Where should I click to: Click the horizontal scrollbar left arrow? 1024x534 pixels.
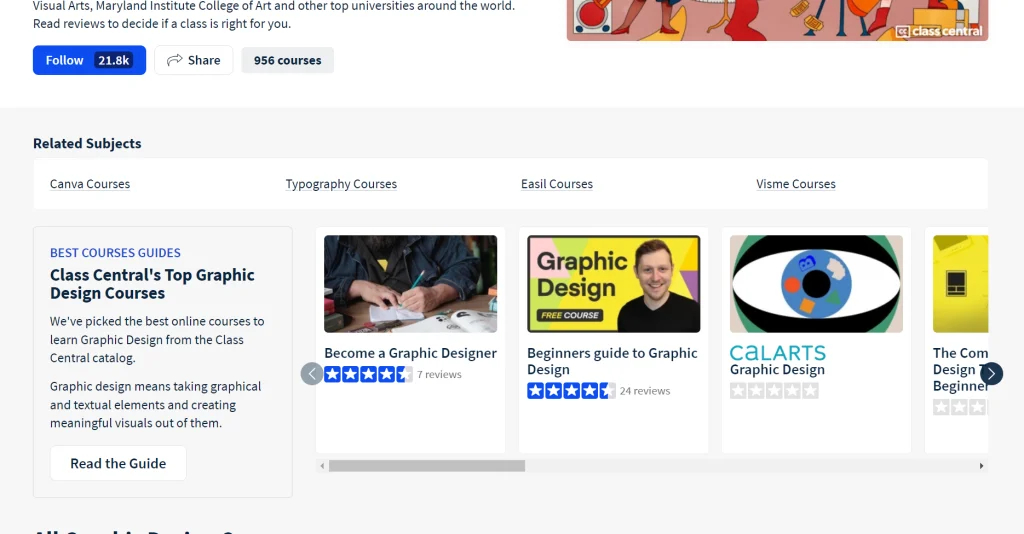[322, 466]
